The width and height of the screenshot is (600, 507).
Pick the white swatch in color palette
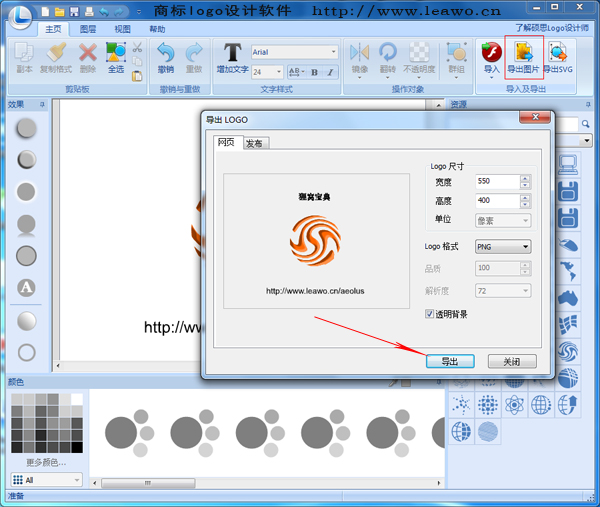[x=77, y=399]
